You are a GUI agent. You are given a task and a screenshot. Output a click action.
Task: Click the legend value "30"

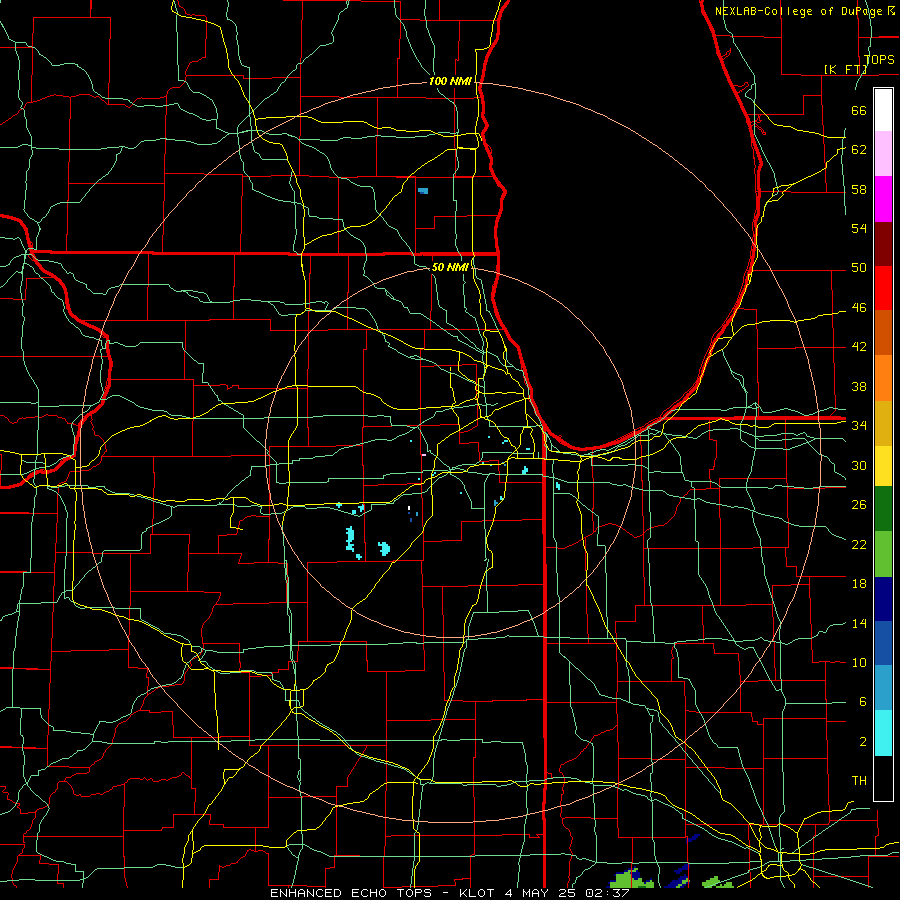coord(859,465)
